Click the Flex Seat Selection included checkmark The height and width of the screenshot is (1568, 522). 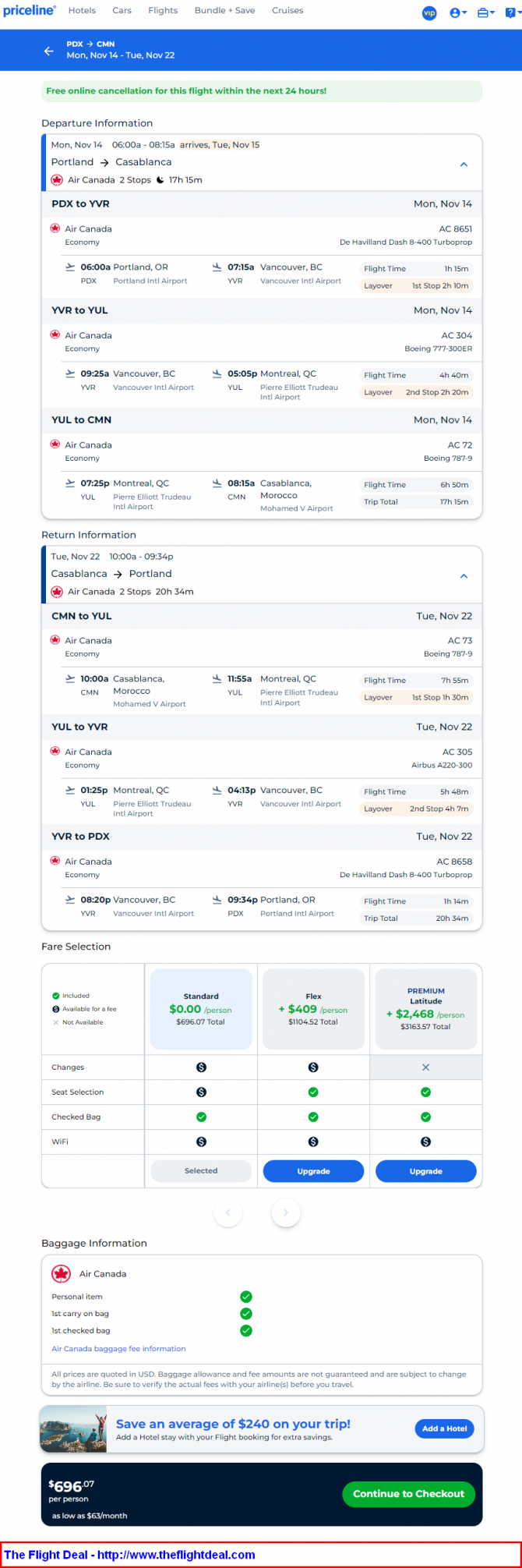pos(313,1092)
